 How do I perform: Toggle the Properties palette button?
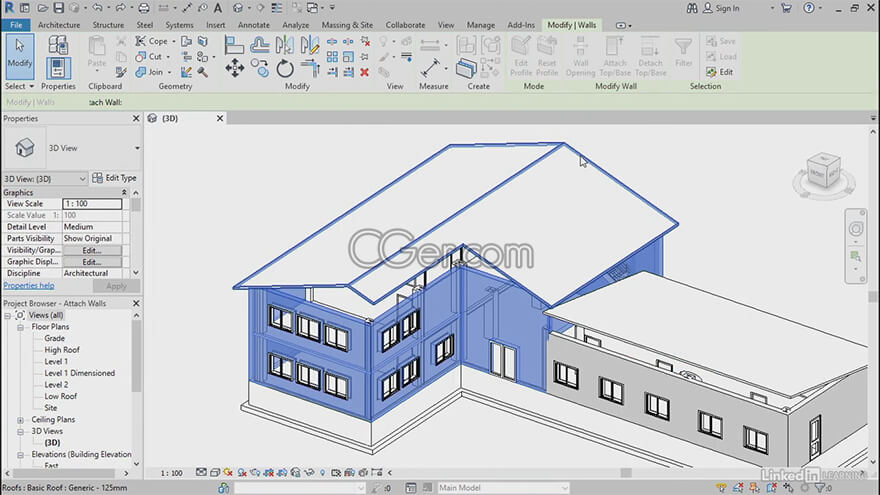[x=58, y=68]
